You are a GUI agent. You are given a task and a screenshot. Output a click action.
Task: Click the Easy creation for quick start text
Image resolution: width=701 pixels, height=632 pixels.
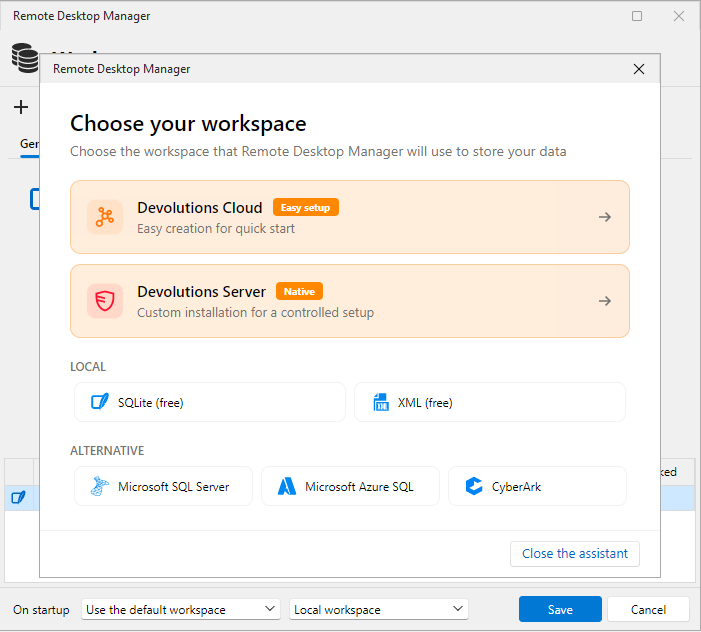pyautogui.click(x=216, y=228)
